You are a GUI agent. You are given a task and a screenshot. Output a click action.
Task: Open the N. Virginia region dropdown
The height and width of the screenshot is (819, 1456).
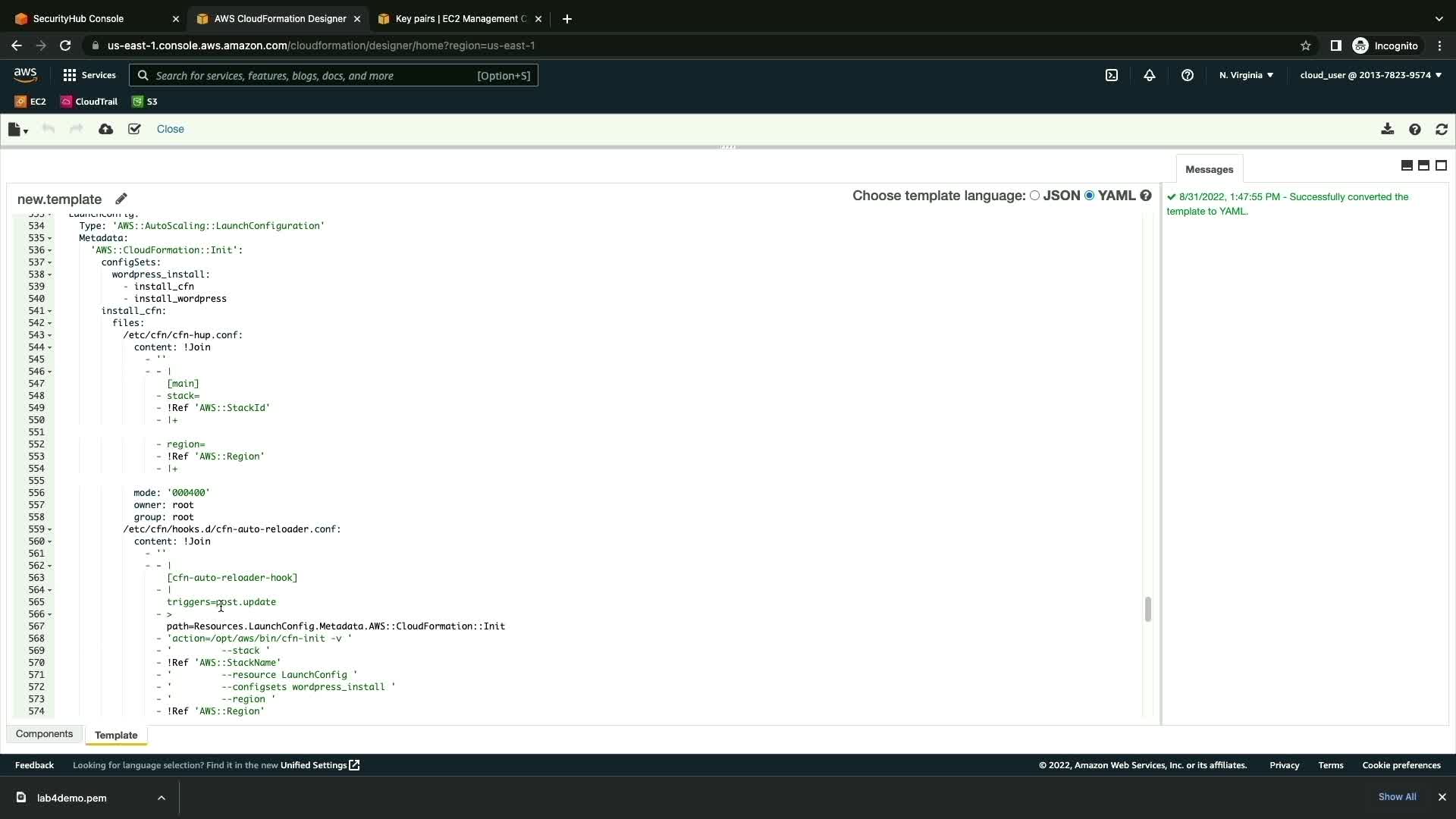point(1246,75)
